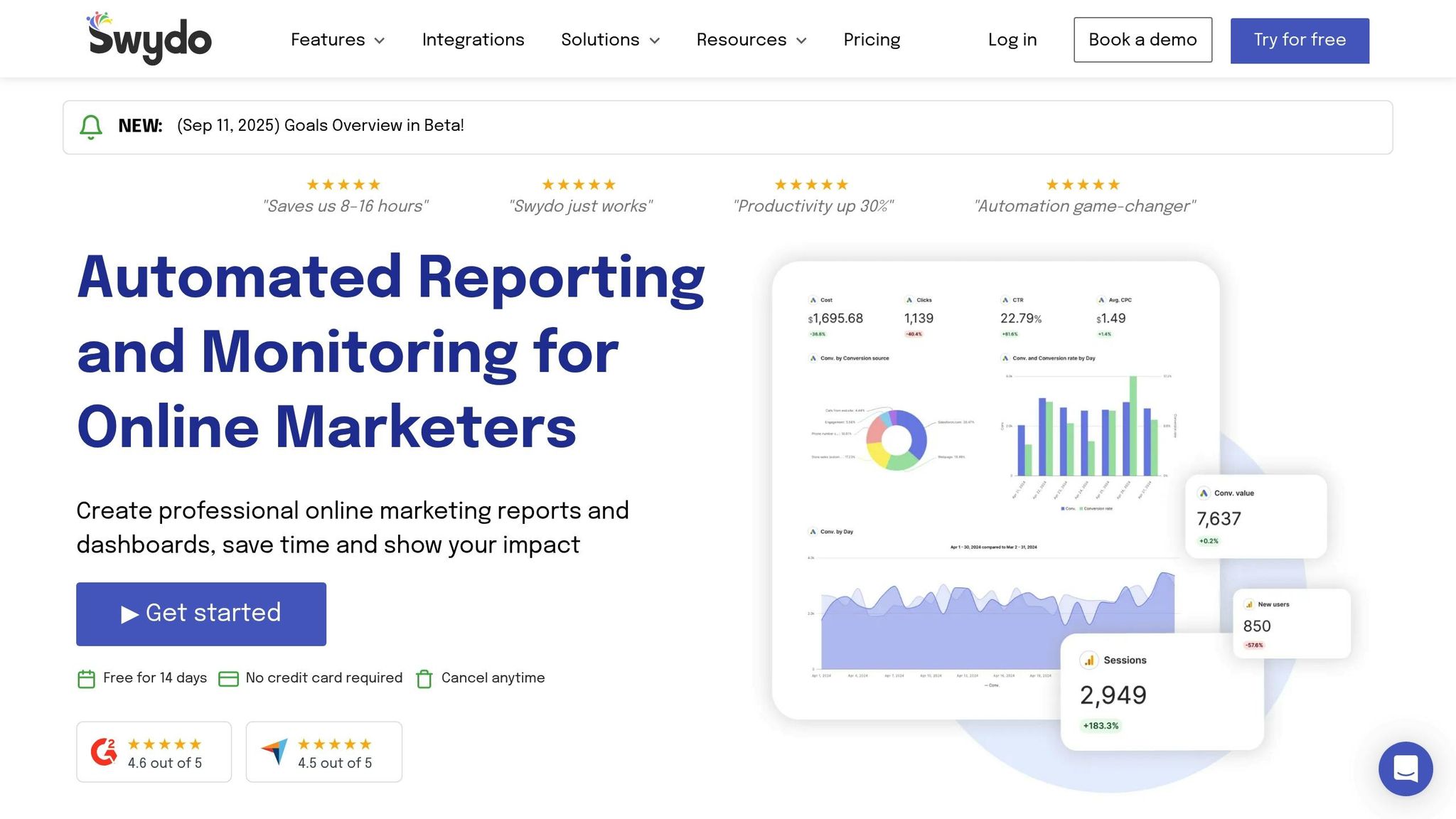Click the Capterra arrow logo badge
Screen dimensions: 1456x819
(274, 752)
